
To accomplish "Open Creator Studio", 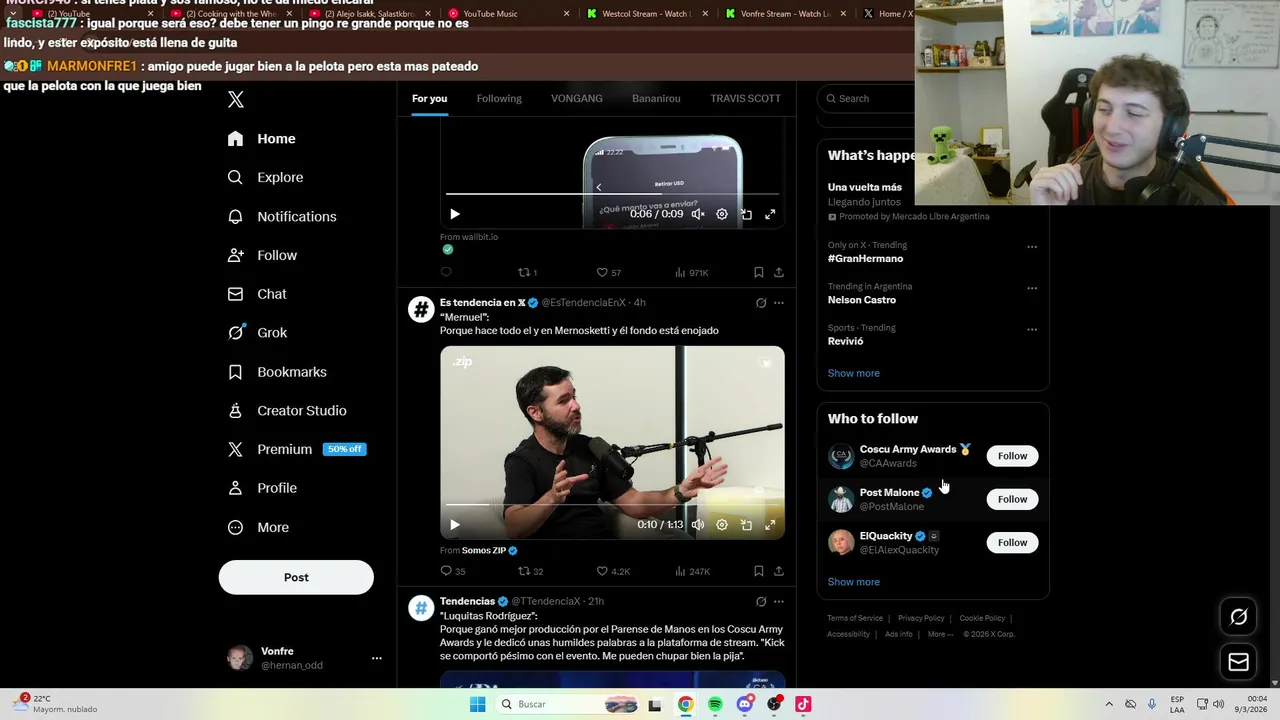I will click(x=287, y=411).
